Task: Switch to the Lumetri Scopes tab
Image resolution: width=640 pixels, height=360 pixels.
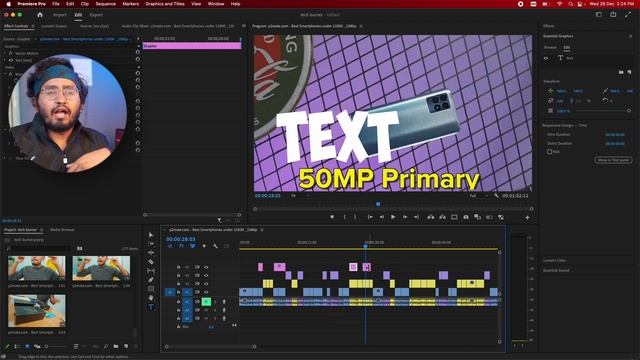Action: (54, 26)
